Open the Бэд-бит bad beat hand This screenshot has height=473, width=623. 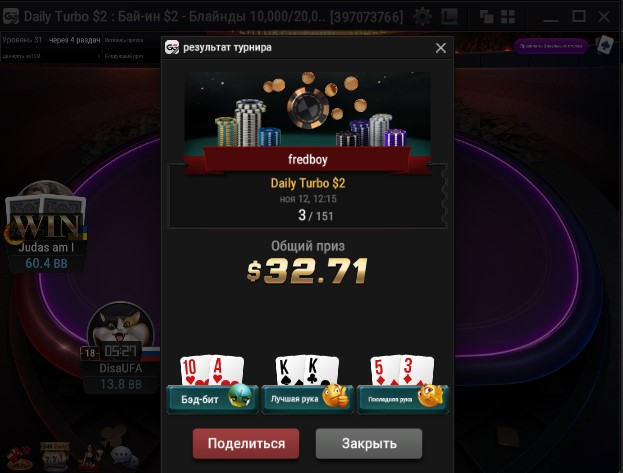tap(212, 399)
